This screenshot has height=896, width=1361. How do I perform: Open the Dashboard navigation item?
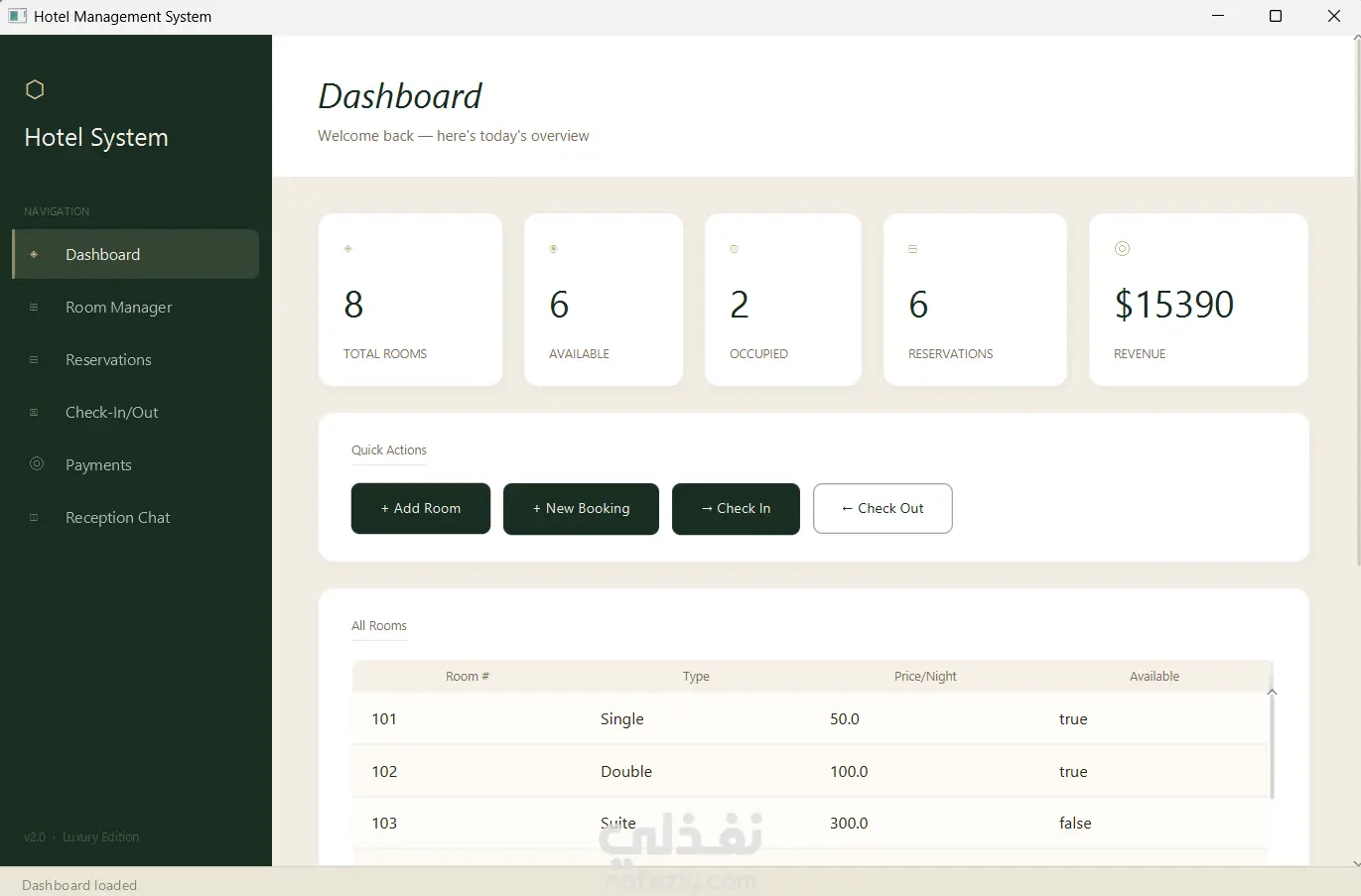click(x=136, y=254)
